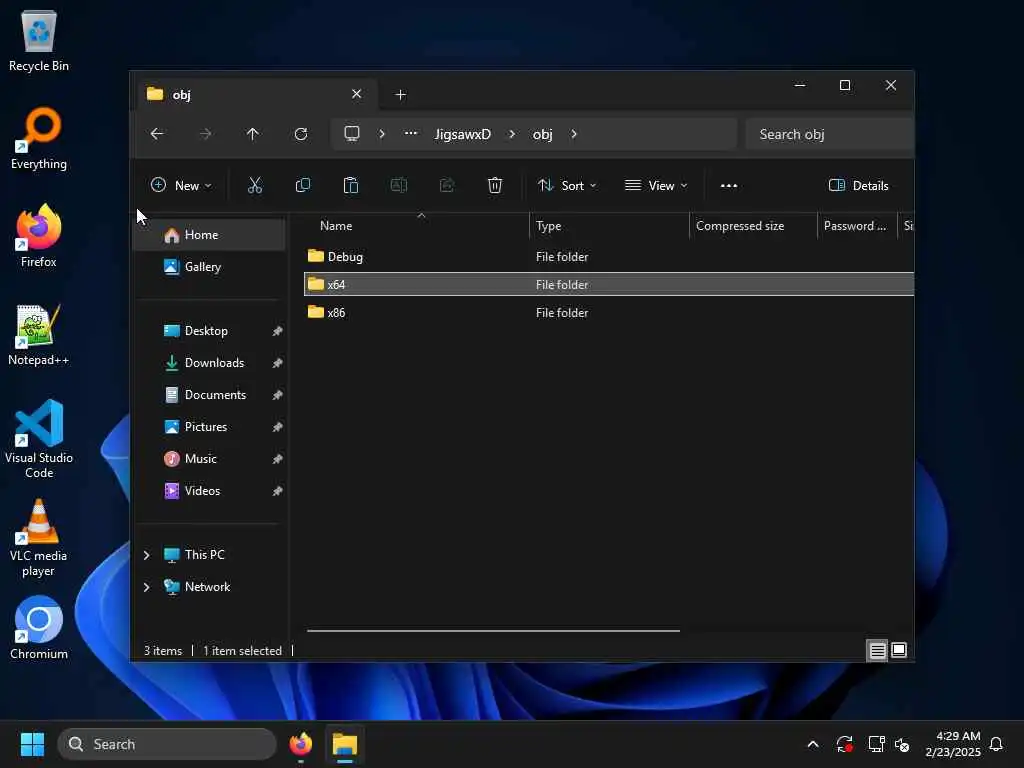The image size is (1024, 768).
Task: Click the Cut scissors icon
Action: pyautogui.click(x=255, y=185)
